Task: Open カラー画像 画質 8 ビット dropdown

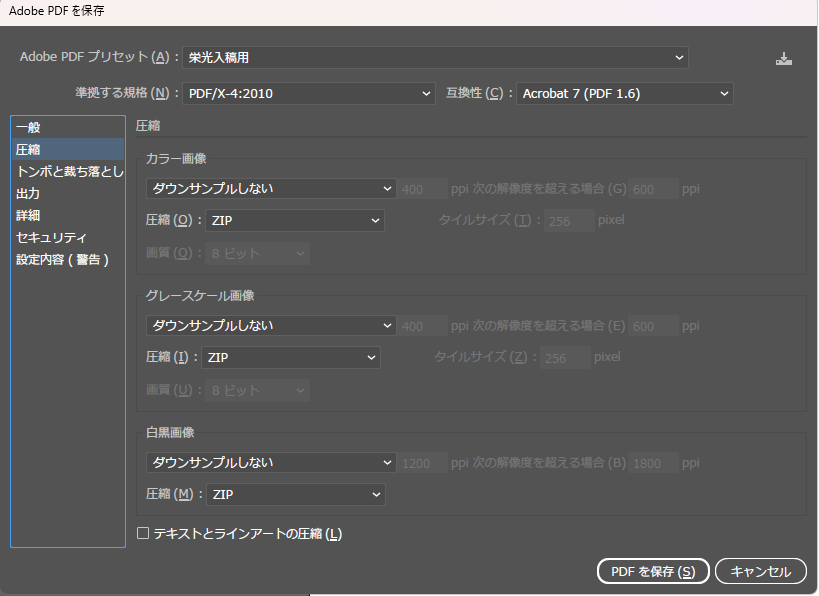Action: pos(258,253)
